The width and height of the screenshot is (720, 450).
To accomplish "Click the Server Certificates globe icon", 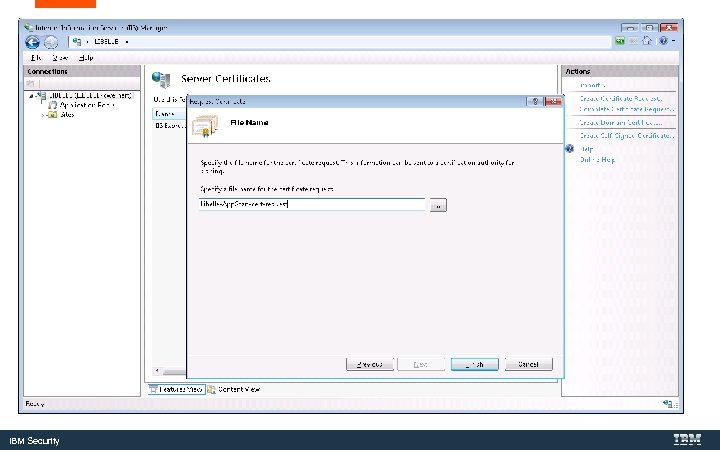I will pos(161,79).
